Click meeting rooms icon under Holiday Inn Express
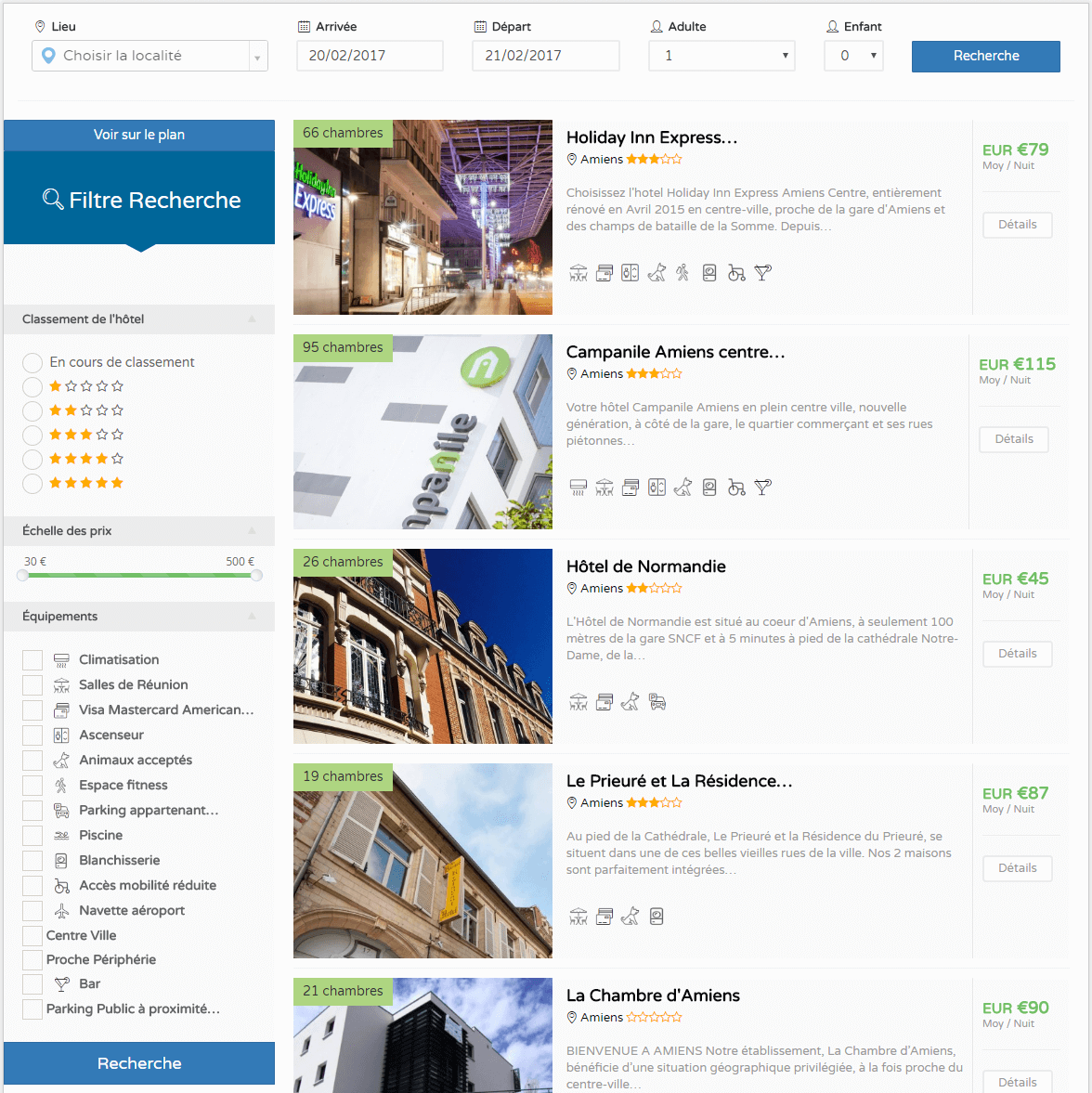The image size is (1092, 1093). point(578,273)
